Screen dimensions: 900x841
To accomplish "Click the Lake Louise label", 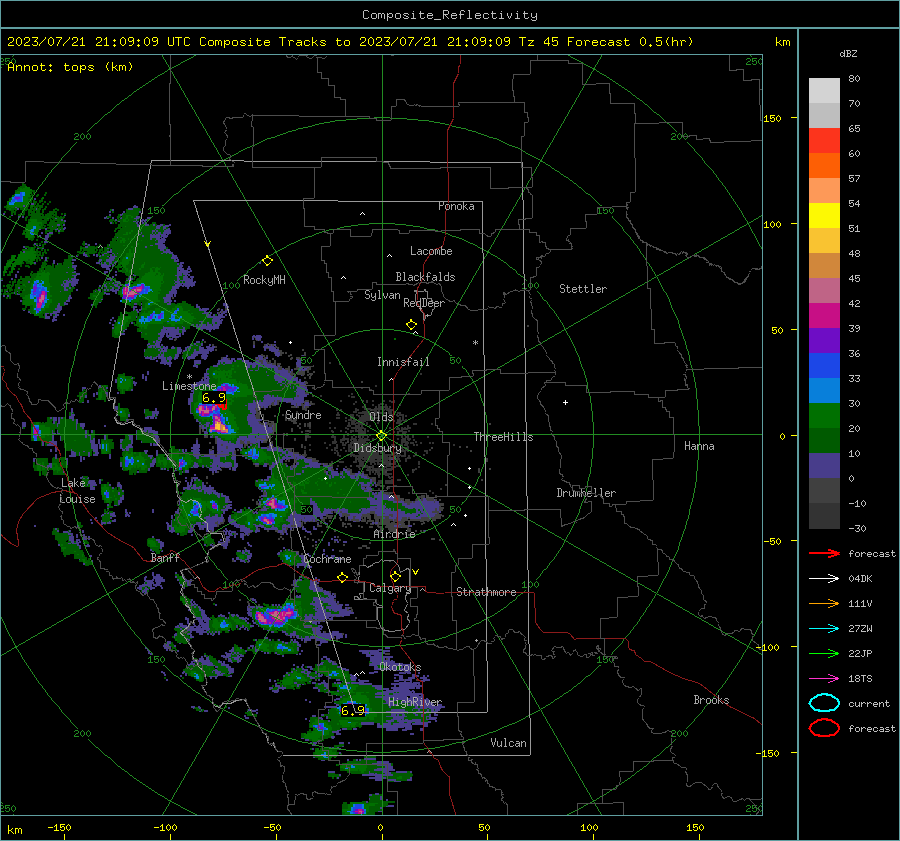I will (77, 491).
